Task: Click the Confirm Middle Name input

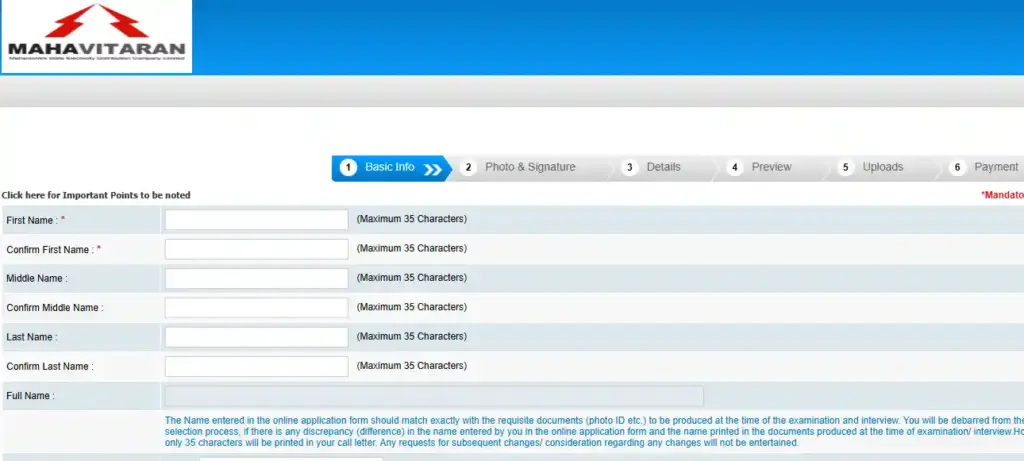Action: [x=256, y=308]
